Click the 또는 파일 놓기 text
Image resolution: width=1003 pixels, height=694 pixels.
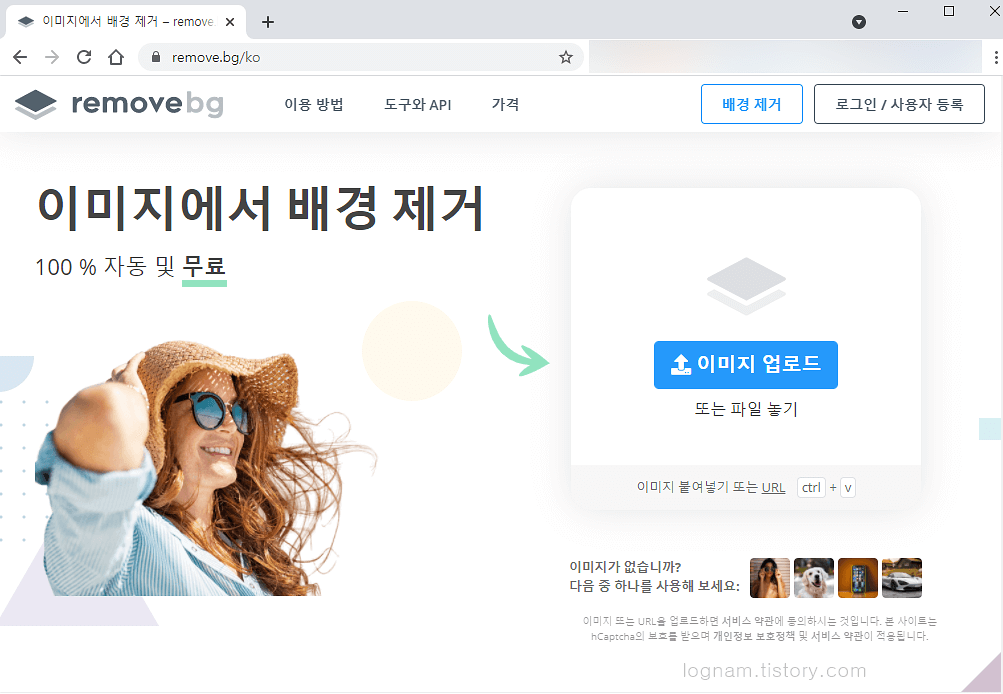pos(746,409)
